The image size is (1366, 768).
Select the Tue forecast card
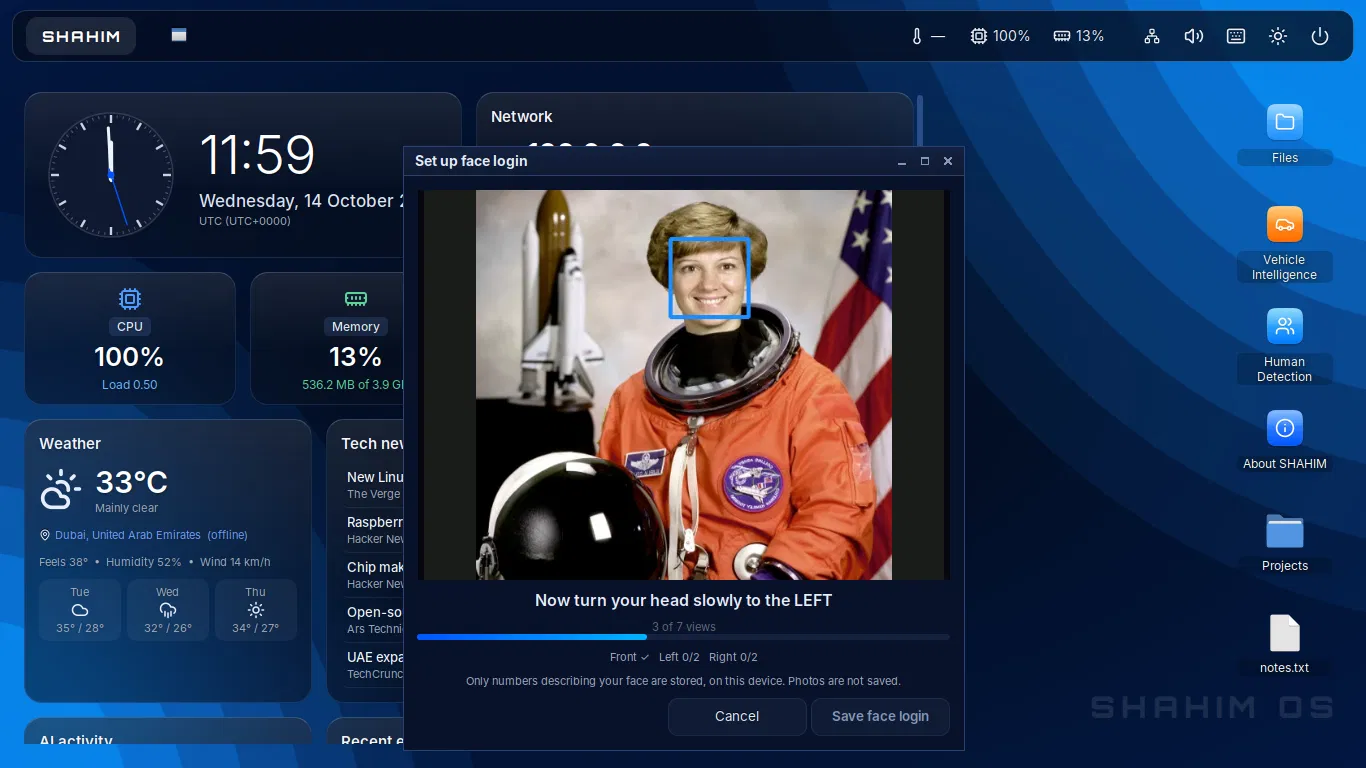(x=80, y=609)
